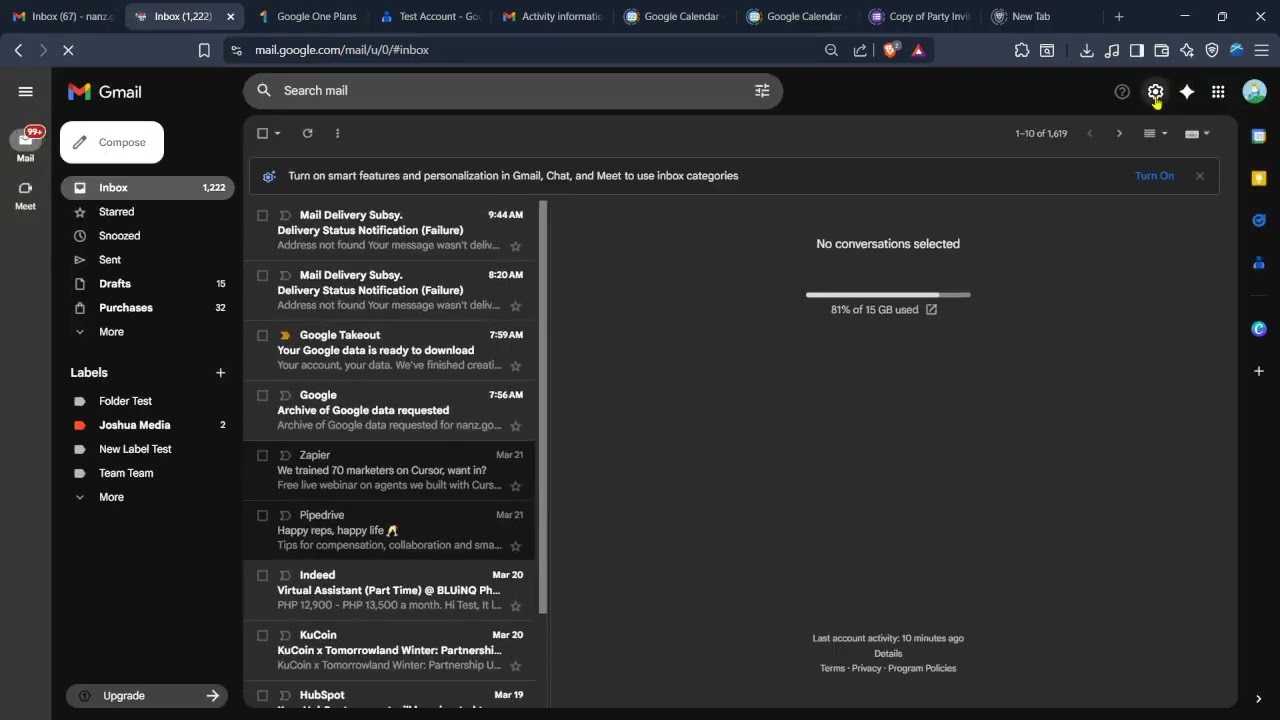The image size is (1280, 720).
Task: Open Mail icon with 99+ badge
Action: pos(25,145)
